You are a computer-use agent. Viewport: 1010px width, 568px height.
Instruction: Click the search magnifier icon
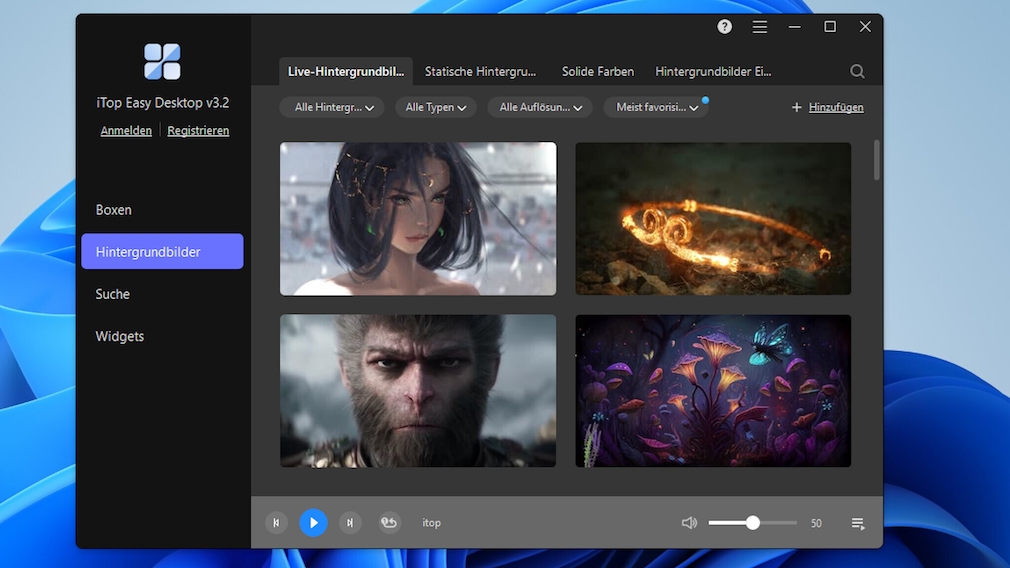point(857,71)
